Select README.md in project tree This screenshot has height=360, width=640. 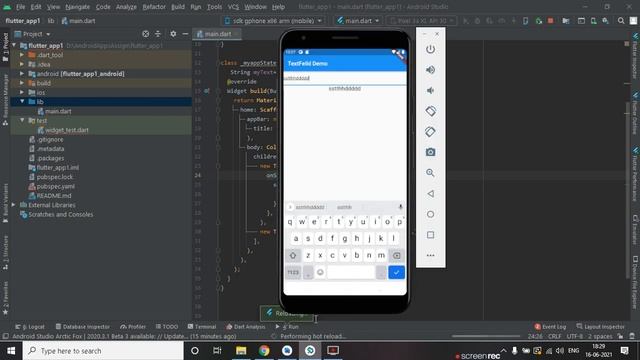[x=54, y=196]
